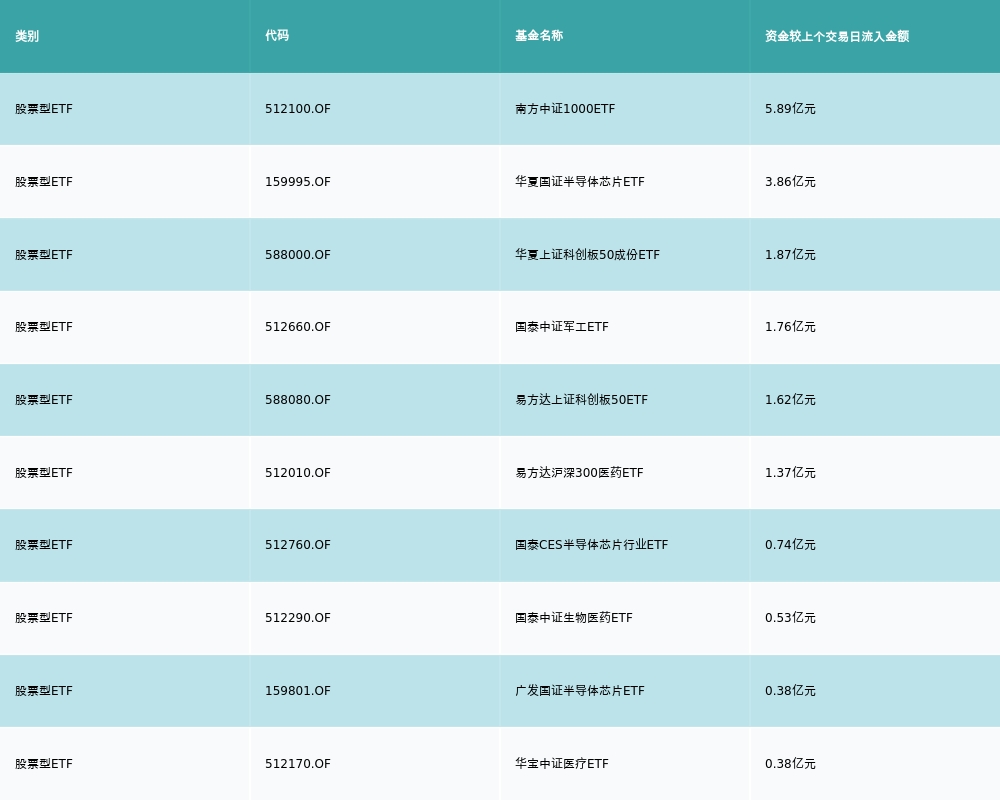Click 0.38亿元 in the 159801.OF row
The width and height of the screenshot is (1000, 800).
coord(790,691)
